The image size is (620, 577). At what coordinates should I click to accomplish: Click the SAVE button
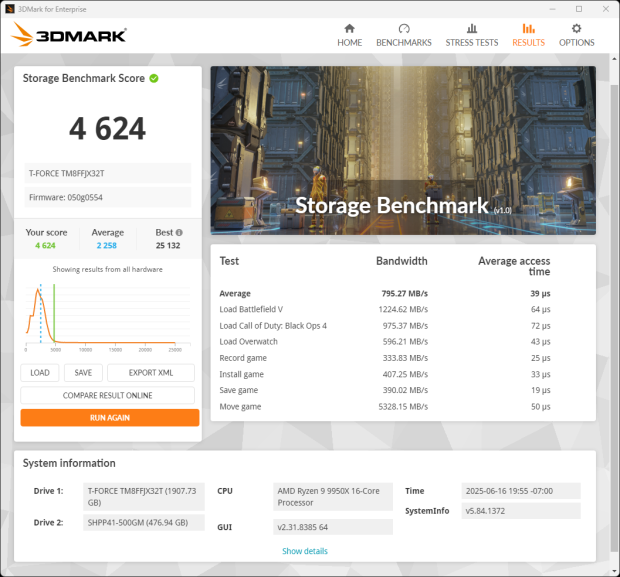coord(83,373)
